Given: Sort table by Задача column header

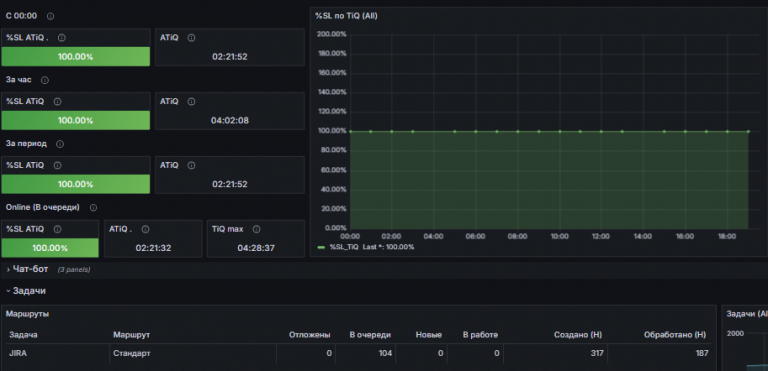Looking at the screenshot, I should (24, 335).
